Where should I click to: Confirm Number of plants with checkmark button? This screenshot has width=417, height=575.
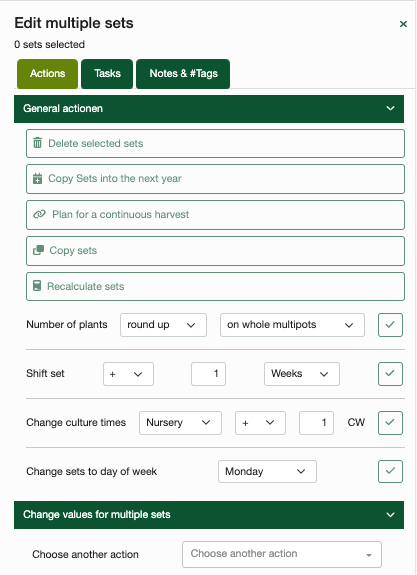tap(390, 325)
